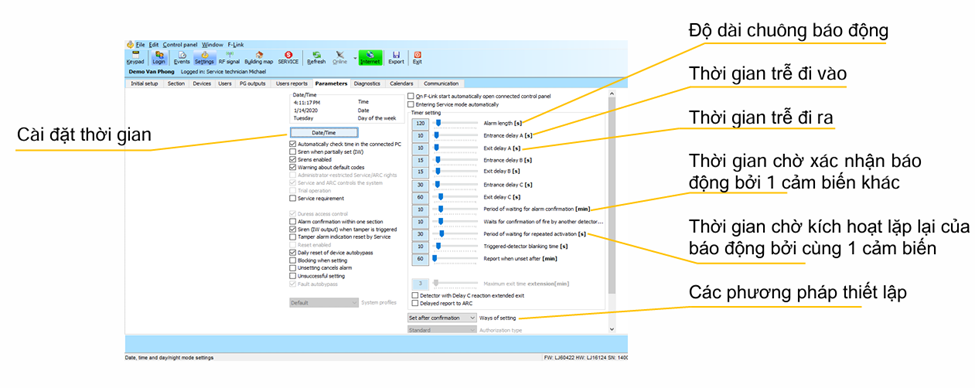Switch to the Communication tab
The height and width of the screenshot is (388, 975).
(x=441, y=83)
